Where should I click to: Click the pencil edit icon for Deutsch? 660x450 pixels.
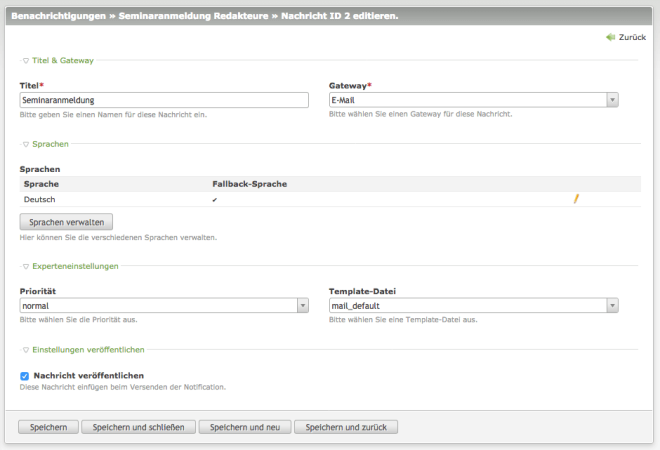click(x=576, y=199)
